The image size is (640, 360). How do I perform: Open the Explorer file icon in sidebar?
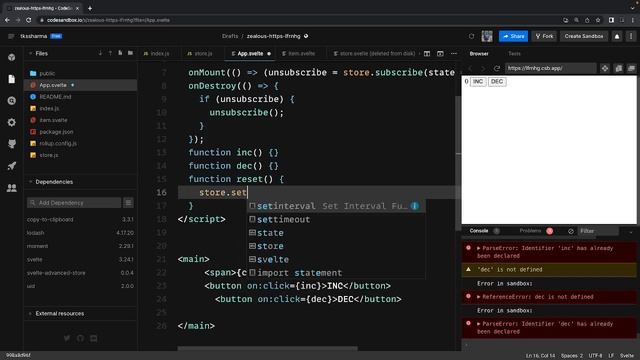[x=11, y=79]
